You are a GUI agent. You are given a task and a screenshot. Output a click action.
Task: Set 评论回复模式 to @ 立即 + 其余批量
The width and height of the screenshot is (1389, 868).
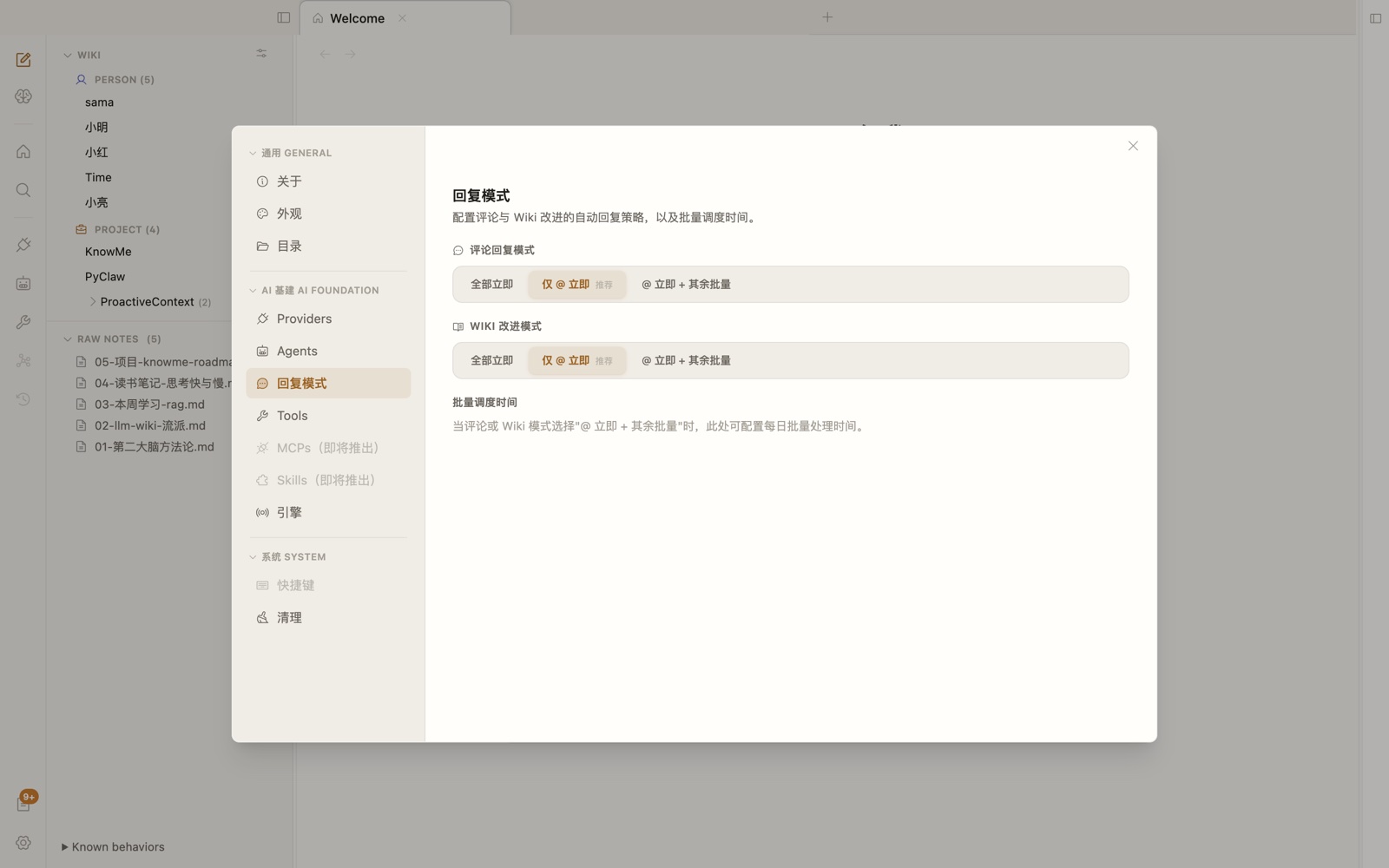click(686, 285)
